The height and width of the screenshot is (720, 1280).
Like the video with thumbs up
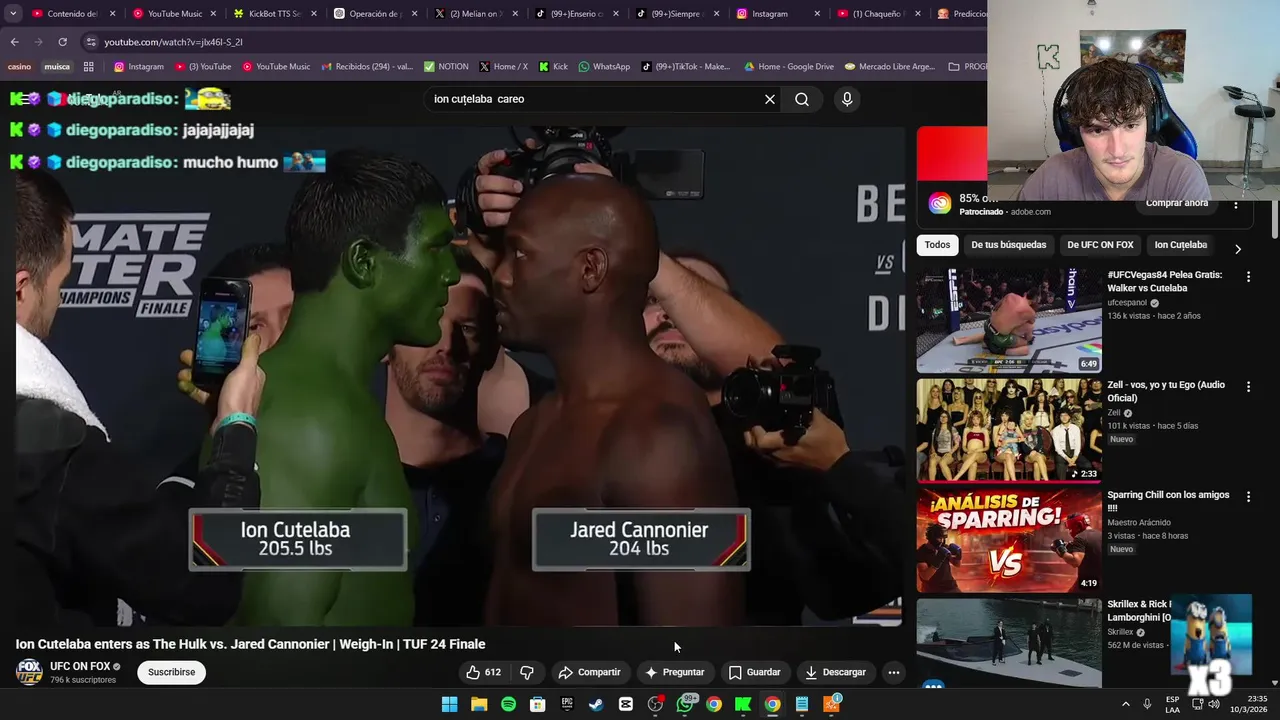483,672
